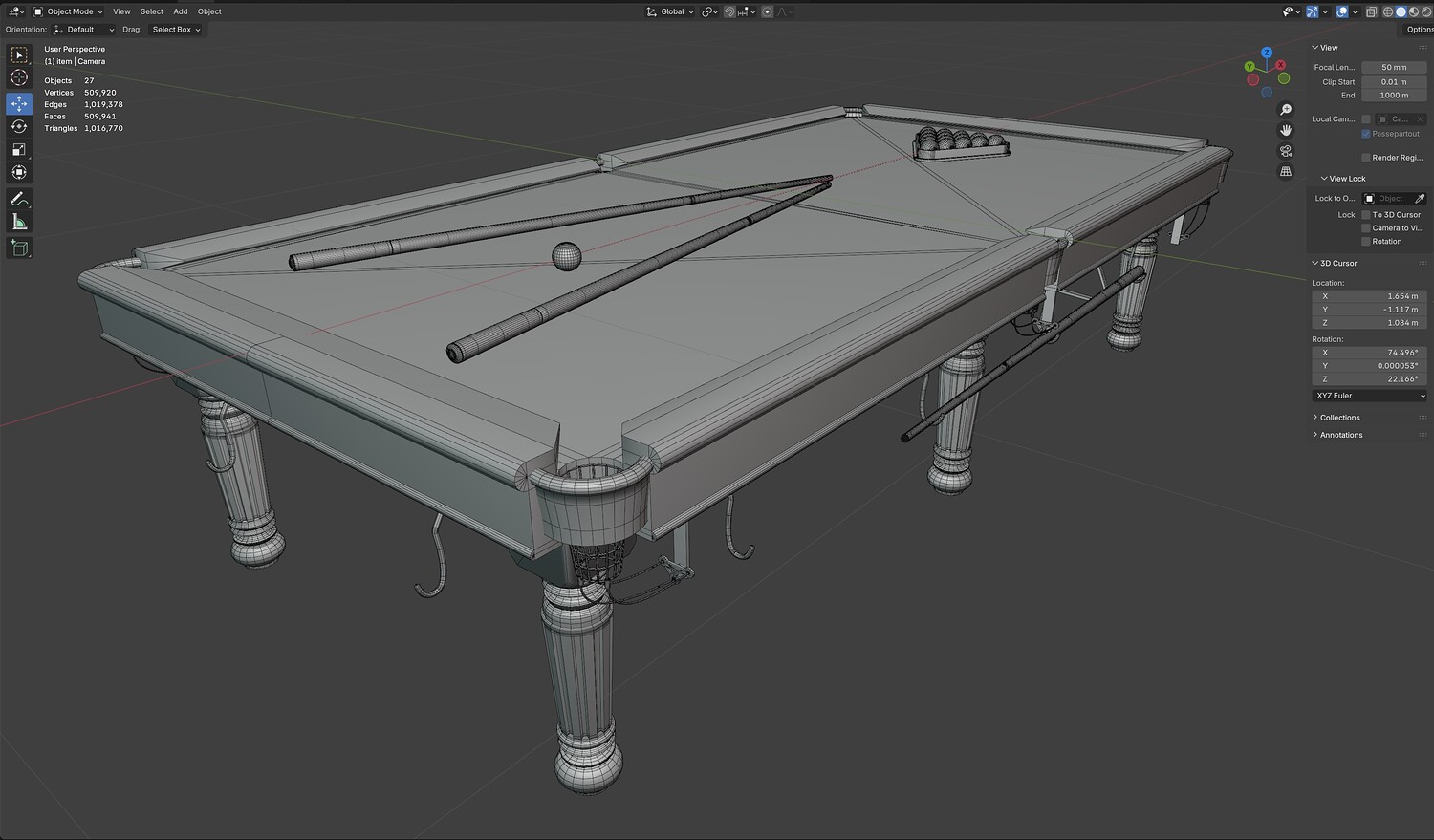Click the Zoom view magnifier icon
The width and height of the screenshot is (1434, 840).
coord(1286,110)
